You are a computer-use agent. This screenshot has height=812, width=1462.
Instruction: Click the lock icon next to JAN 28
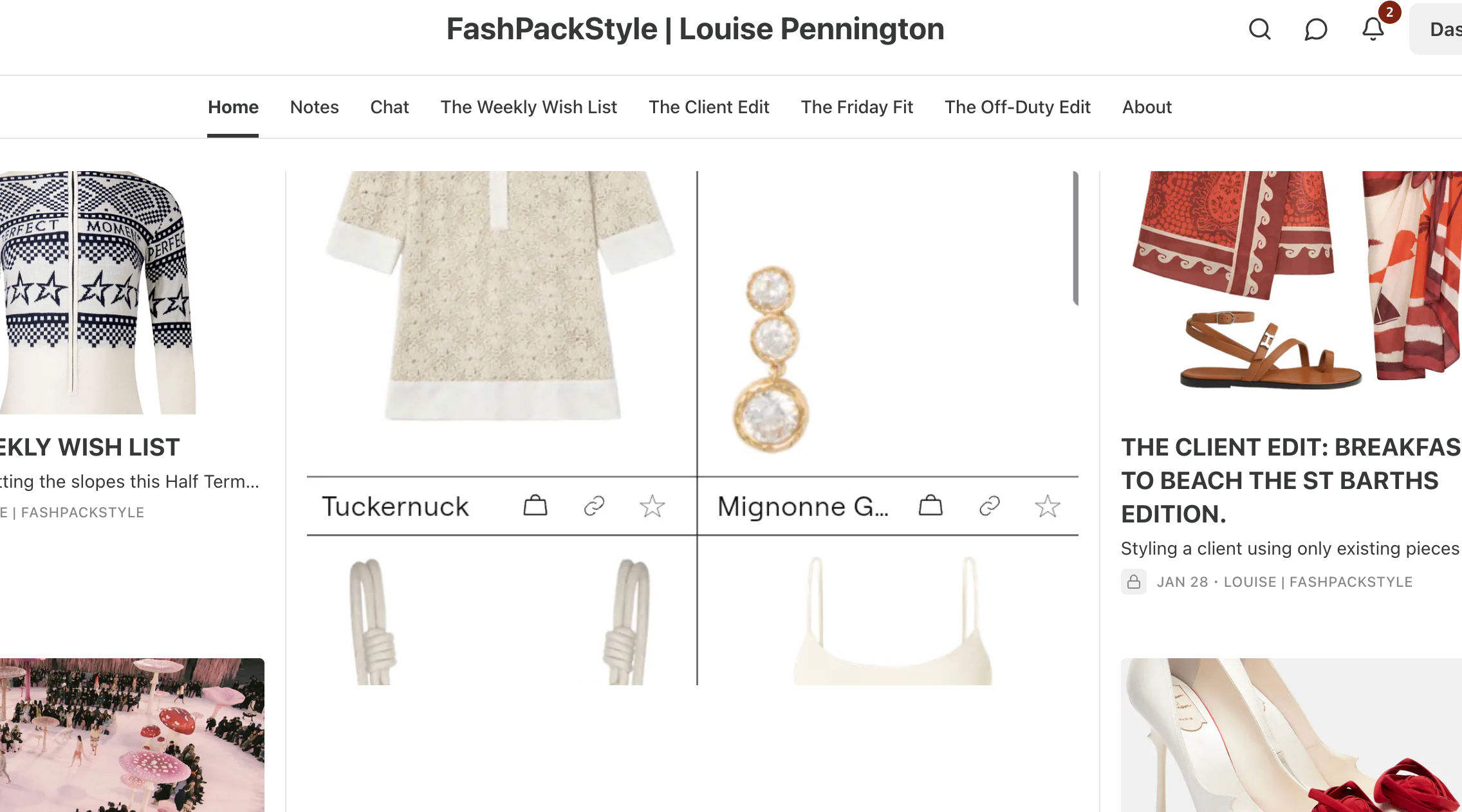(1133, 582)
